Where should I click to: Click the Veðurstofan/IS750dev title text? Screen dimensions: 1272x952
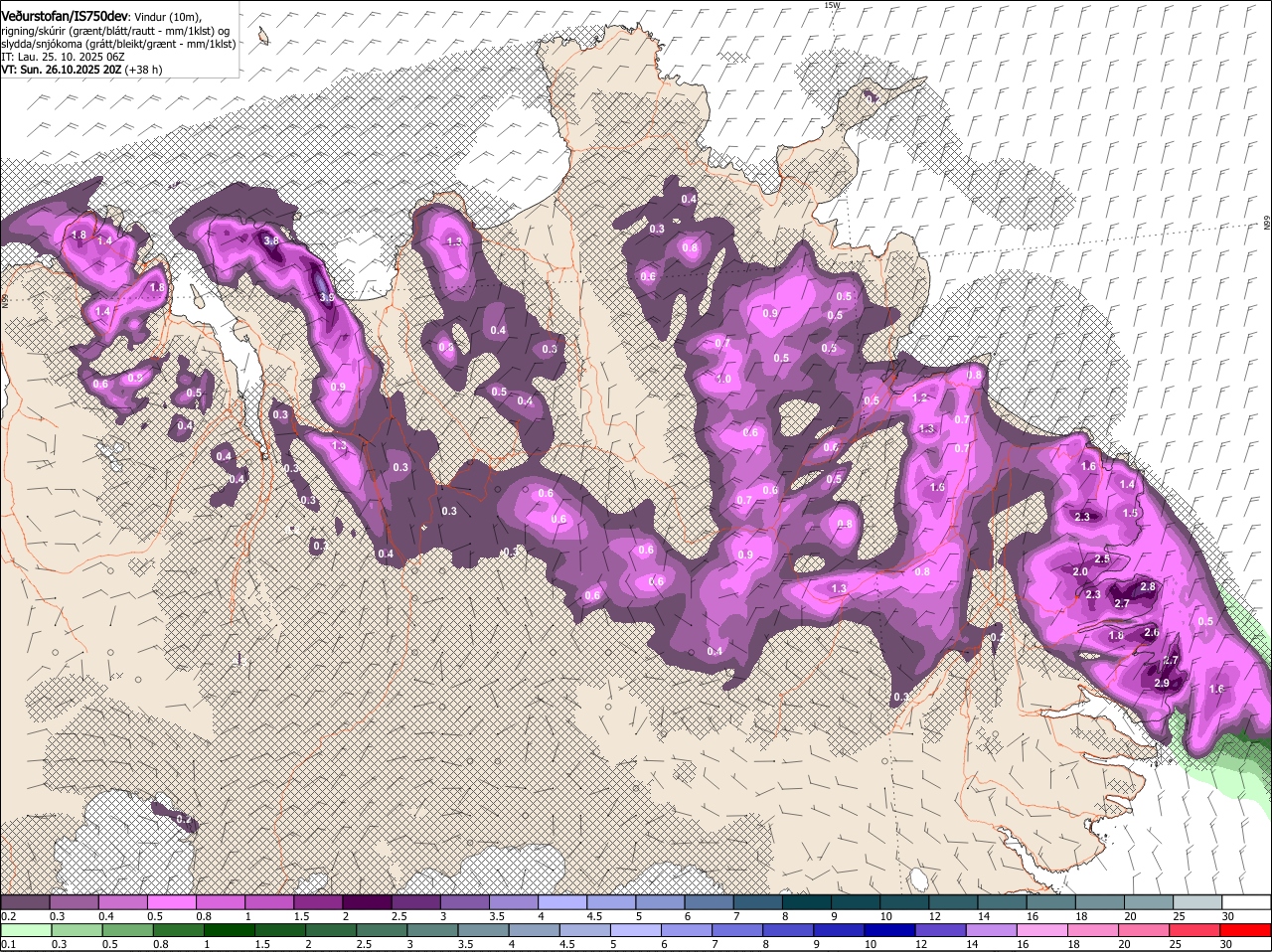(x=65, y=17)
